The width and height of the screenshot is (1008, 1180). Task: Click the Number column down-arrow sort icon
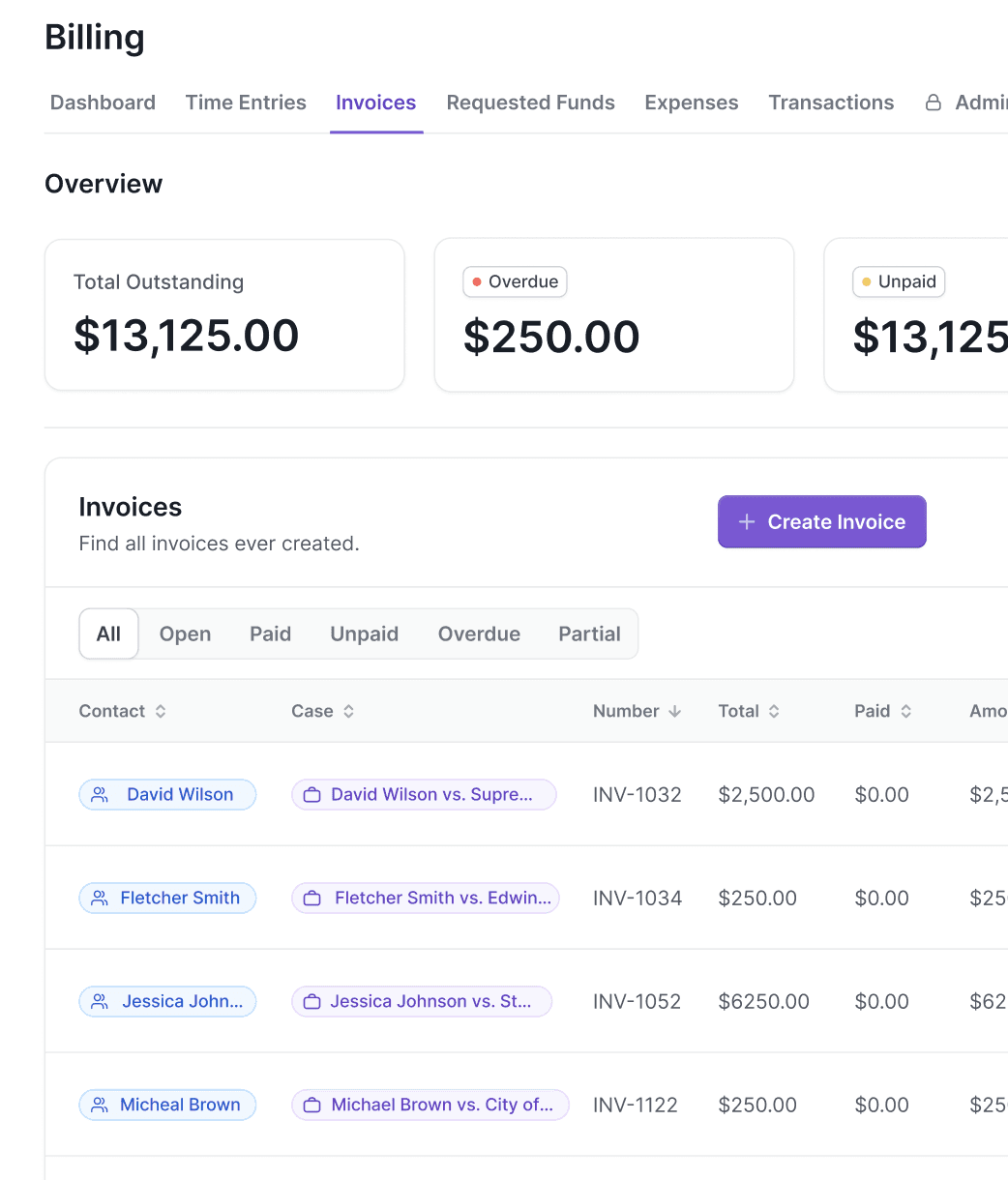[675, 711]
